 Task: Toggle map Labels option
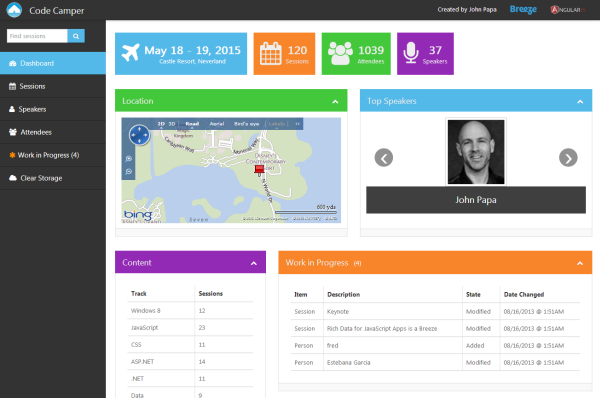point(276,124)
